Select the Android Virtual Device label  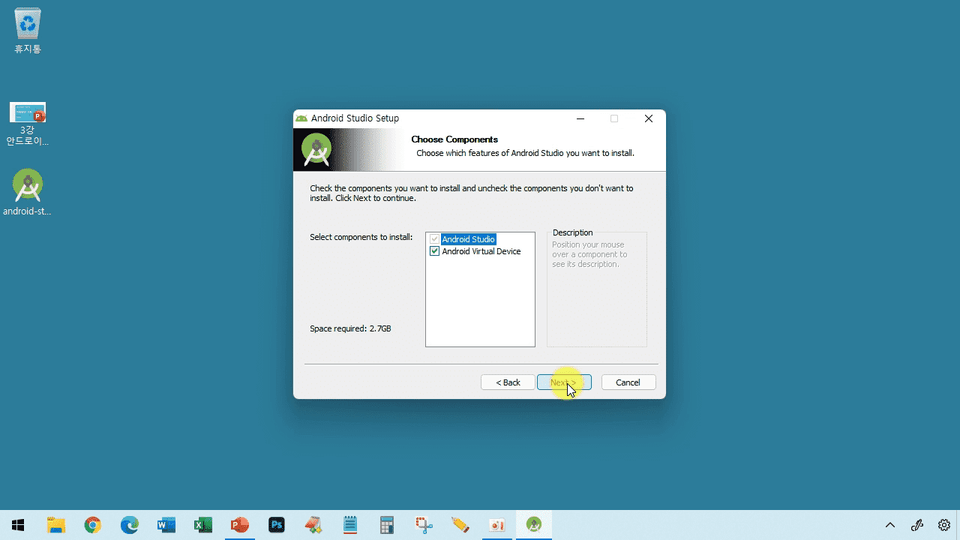click(x=481, y=251)
